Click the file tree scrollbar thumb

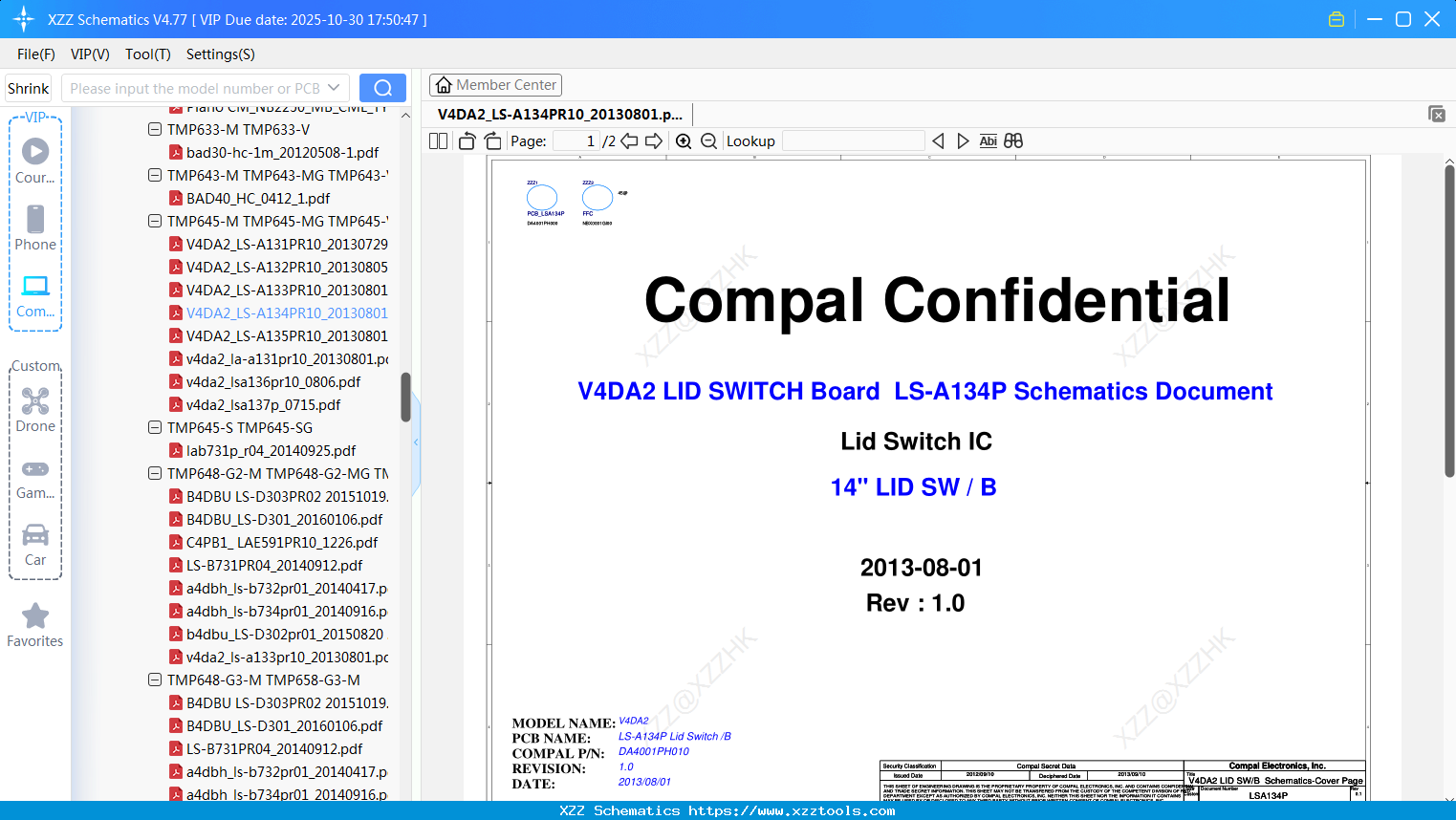[405, 397]
